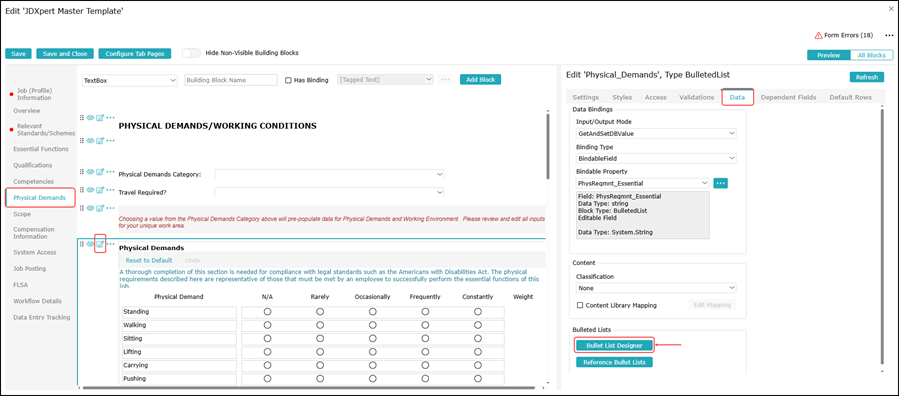Edit icon for the Travel Required block

100,190
